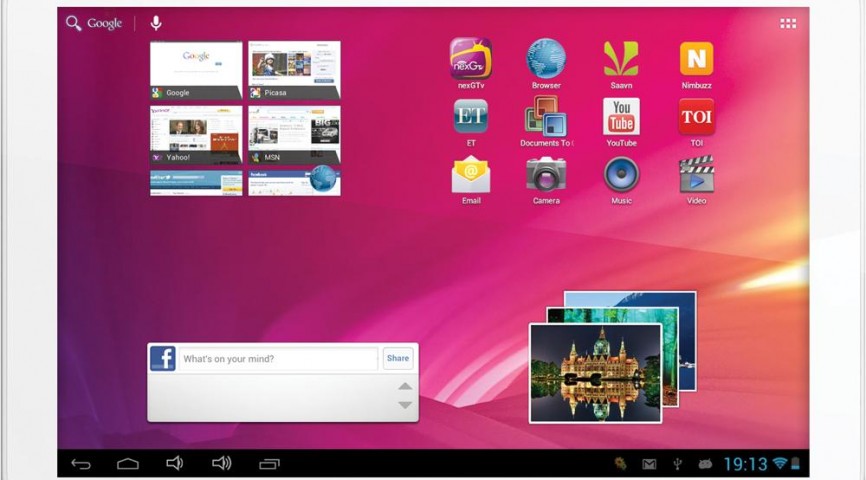Screen dimensions: 866x480
Task: Tap the "What's on your mind?" field
Action: [278, 359]
